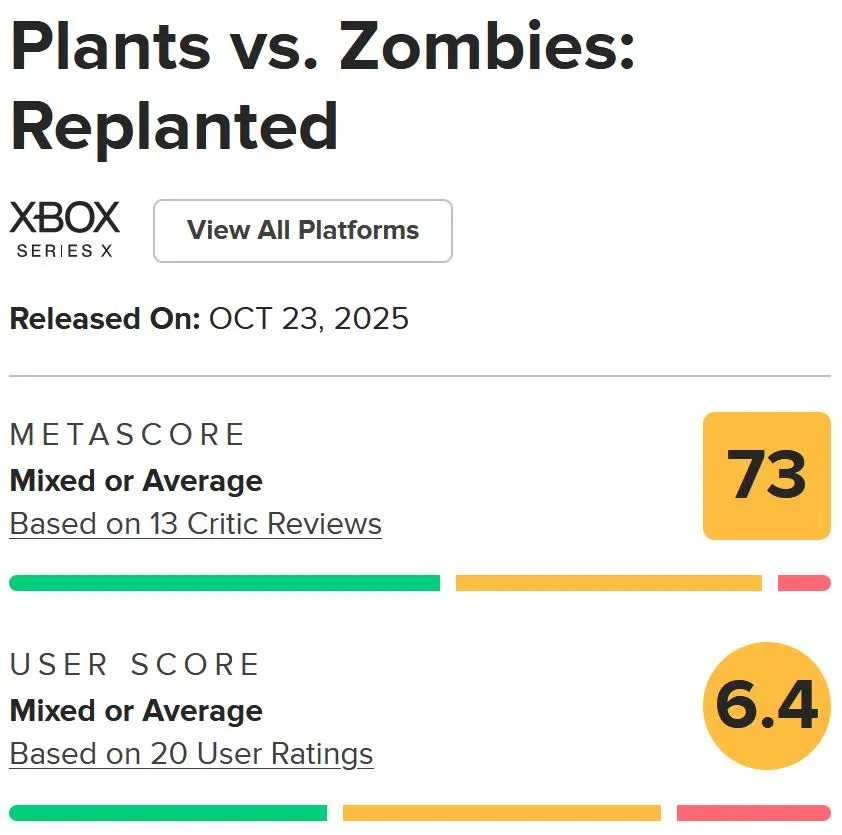This screenshot has height=835, width=842.
Task: Open the View All Platforms button
Action: [x=302, y=231]
